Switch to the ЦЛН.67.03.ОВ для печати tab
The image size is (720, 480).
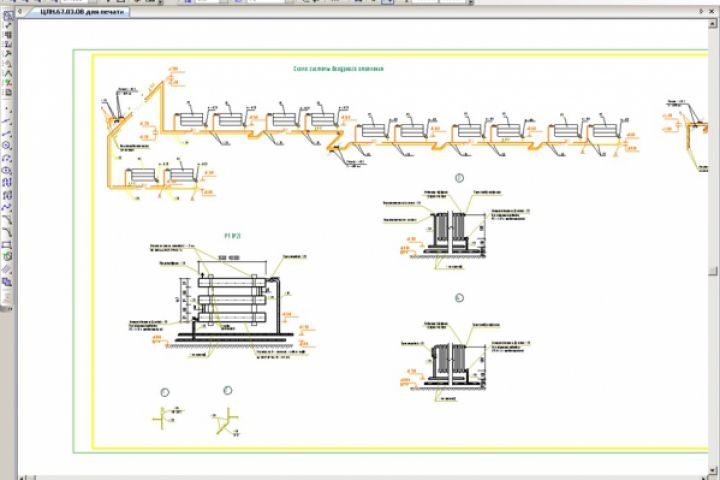[81, 11]
